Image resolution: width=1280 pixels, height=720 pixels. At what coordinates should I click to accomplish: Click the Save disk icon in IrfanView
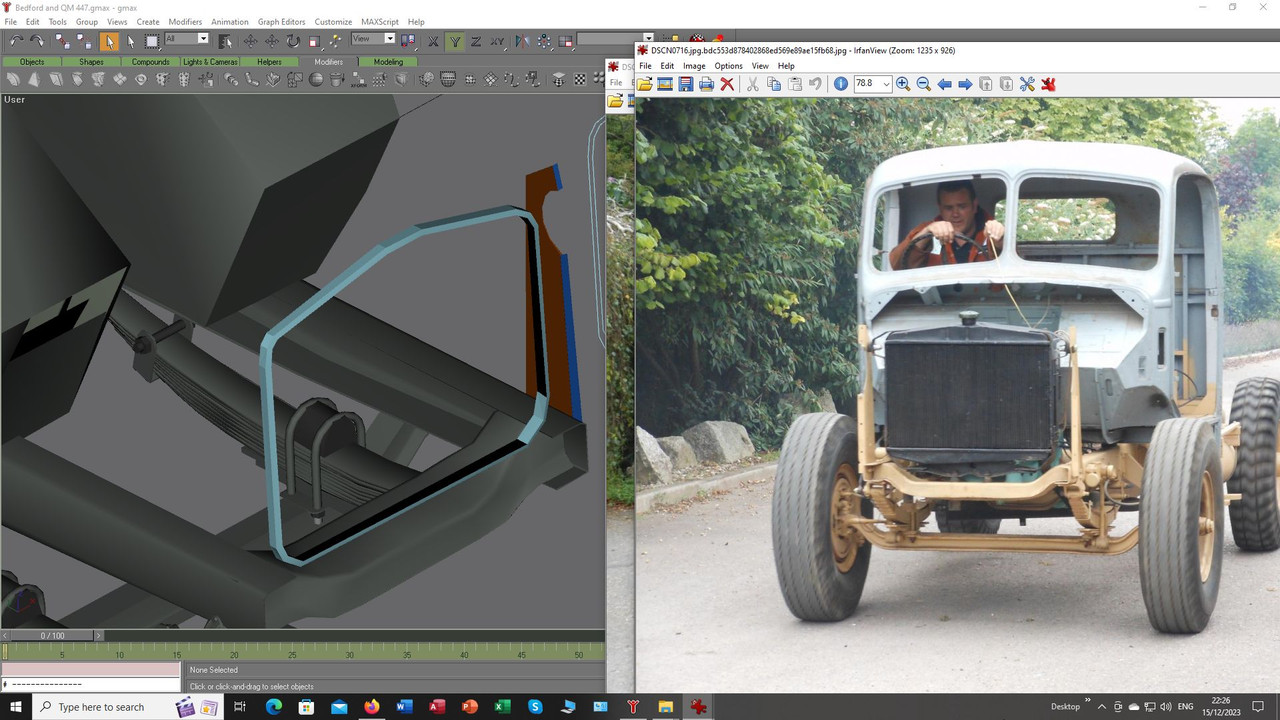686,84
